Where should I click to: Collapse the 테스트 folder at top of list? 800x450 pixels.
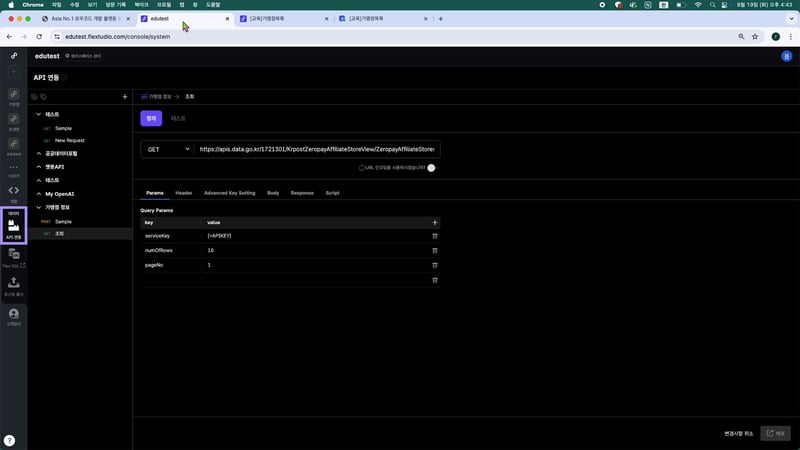click(x=38, y=115)
